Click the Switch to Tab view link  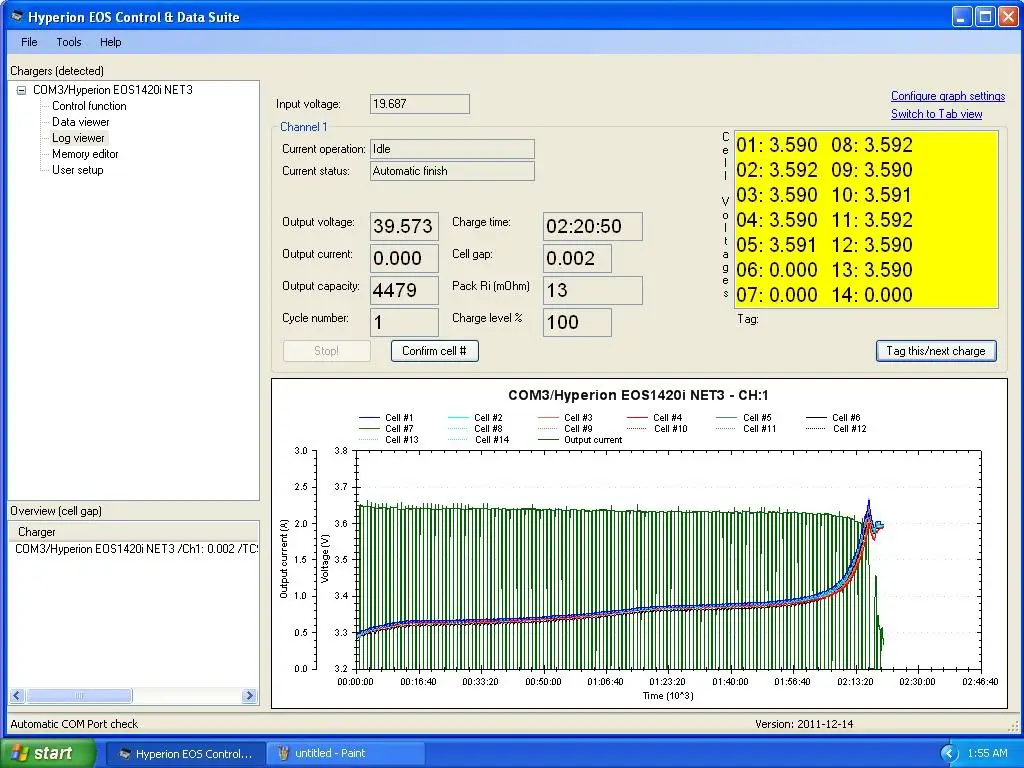point(936,114)
